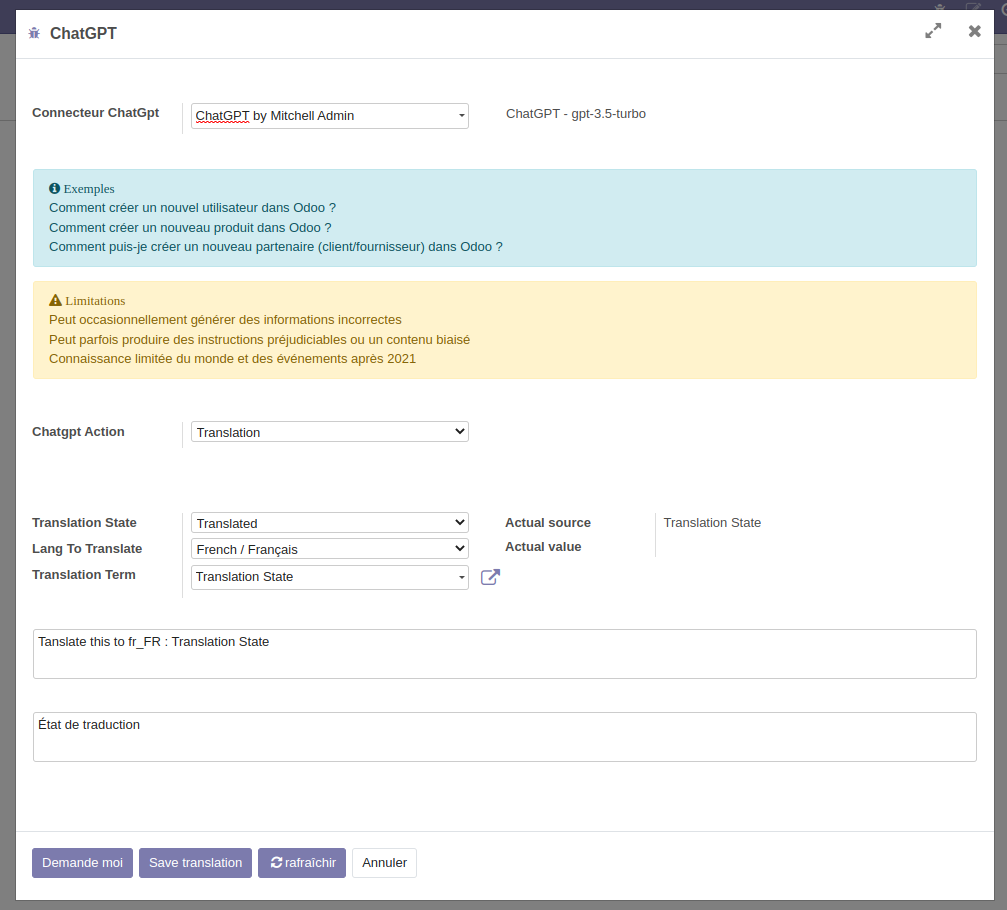Image resolution: width=1007 pixels, height=910 pixels.
Task: Click the prompt text field
Action: pyautogui.click(x=505, y=654)
